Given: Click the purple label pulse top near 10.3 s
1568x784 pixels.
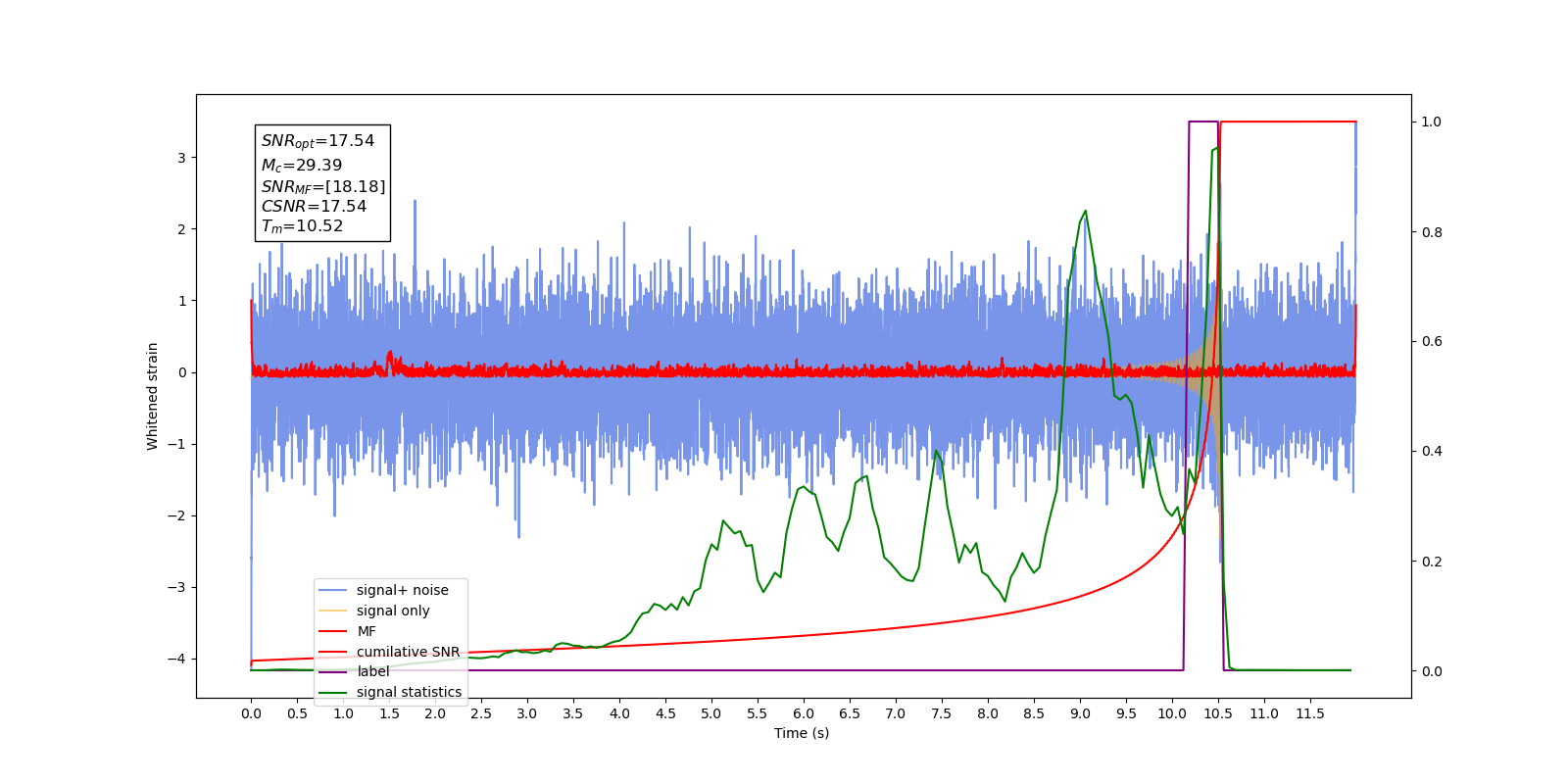Looking at the screenshot, I should tap(1203, 122).
